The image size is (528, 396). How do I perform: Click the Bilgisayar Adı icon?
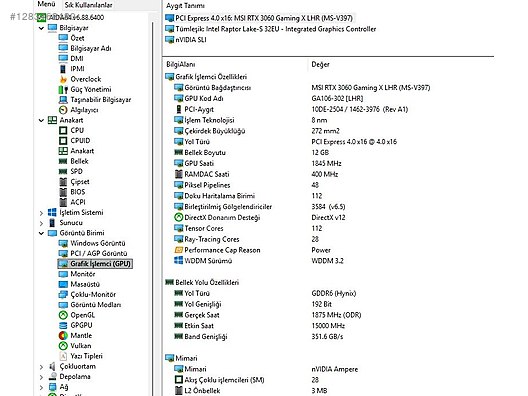pyautogui.click(x=63, y=48)
